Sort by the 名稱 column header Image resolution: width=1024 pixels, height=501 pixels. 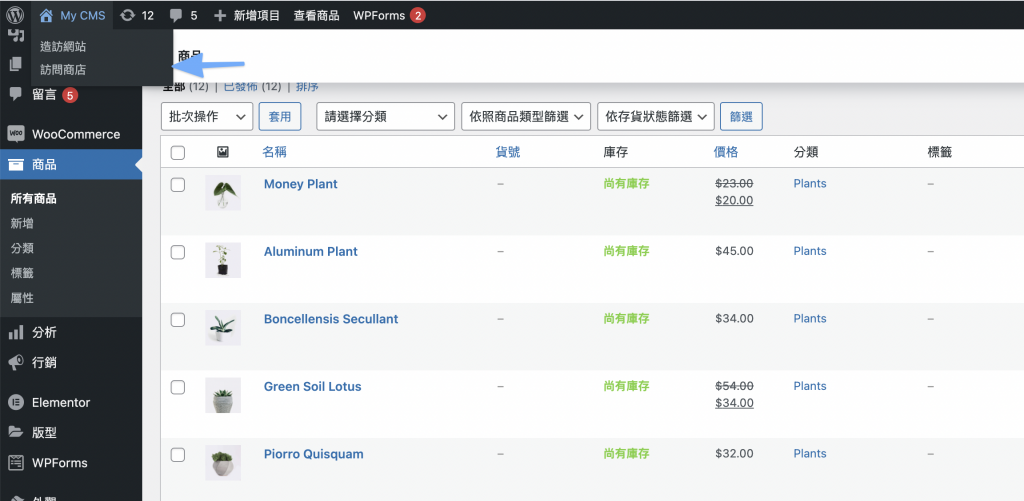click(274, 152)
